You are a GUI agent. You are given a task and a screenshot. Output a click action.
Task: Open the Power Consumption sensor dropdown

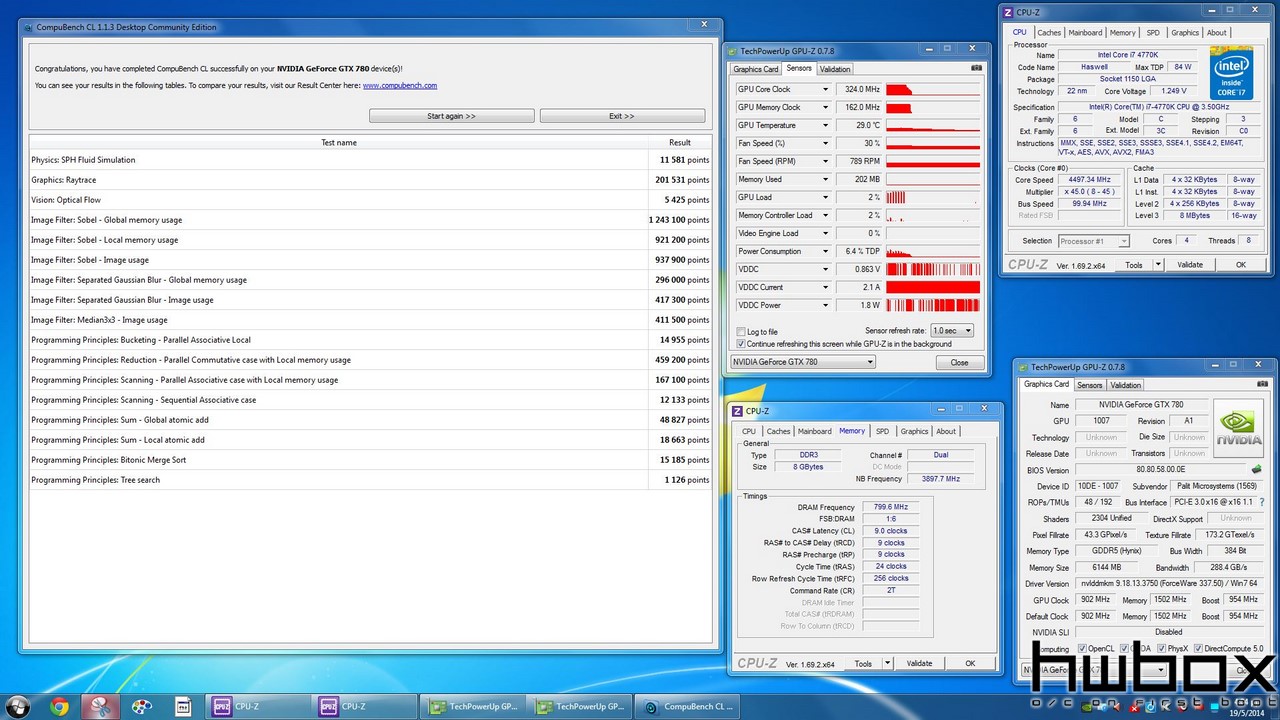click(826, 251)
